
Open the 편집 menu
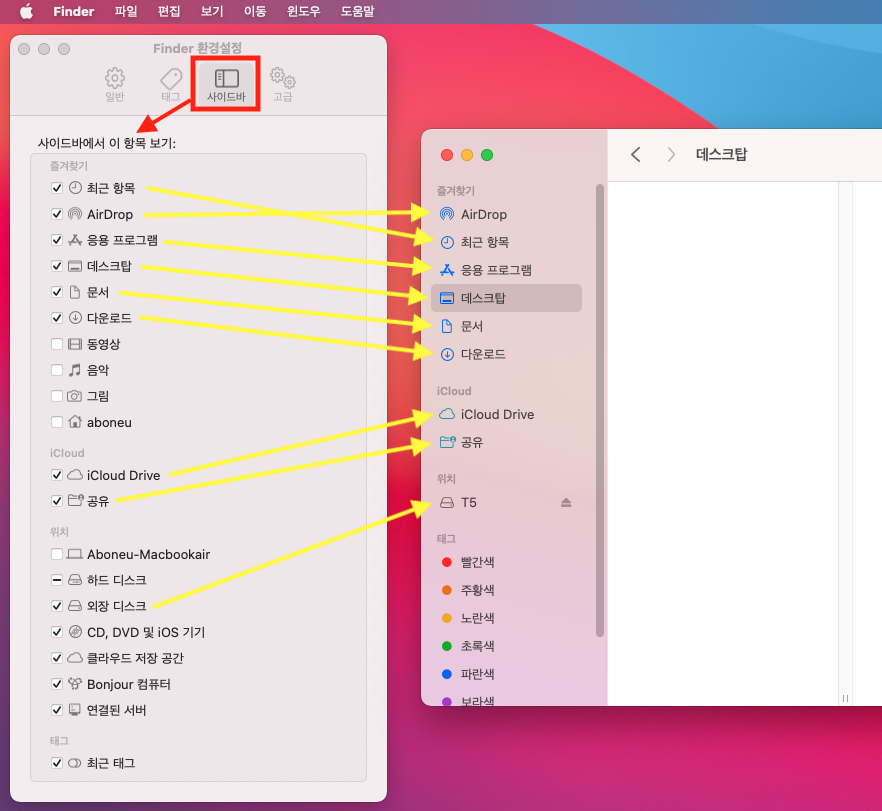point(169,11)
